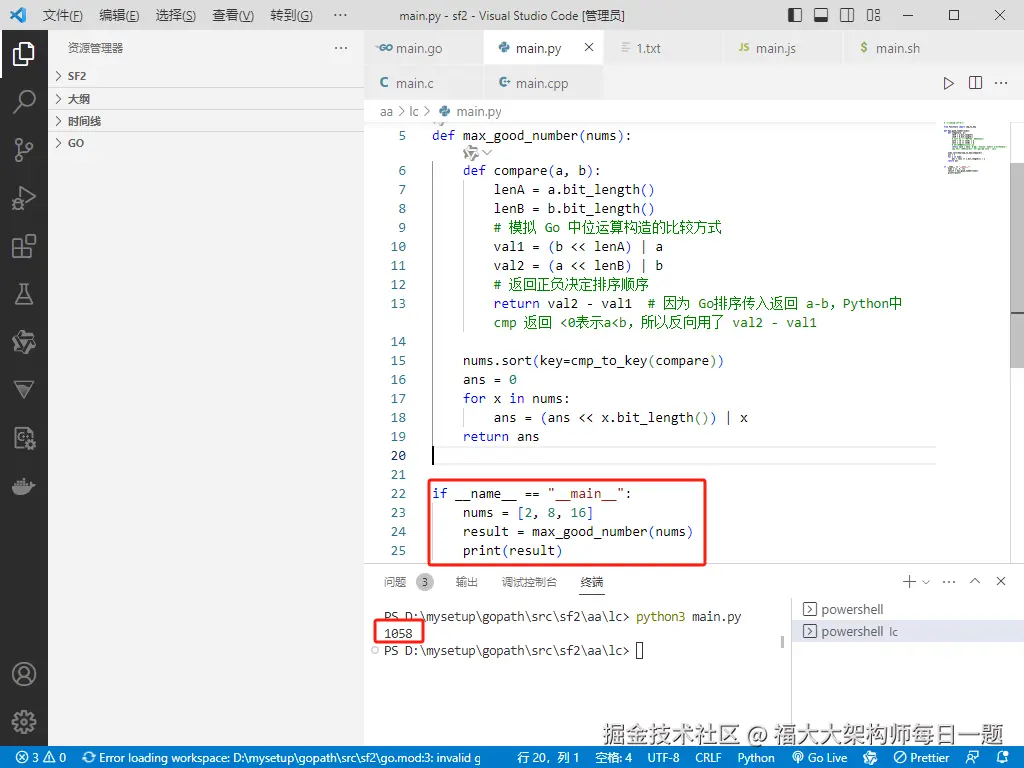Customize layout from title bar
Viewport: 1024px width, 768px height.
(873, 15)
